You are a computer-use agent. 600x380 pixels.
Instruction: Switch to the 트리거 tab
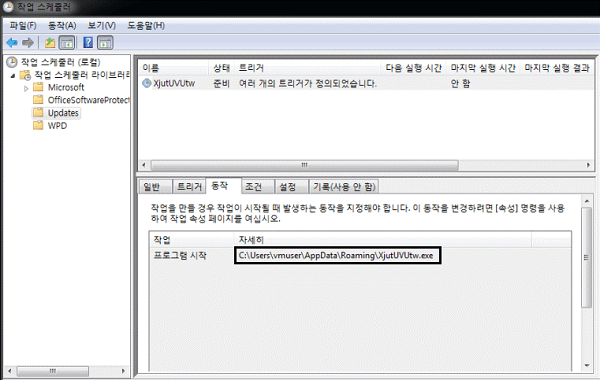(189, 186)
